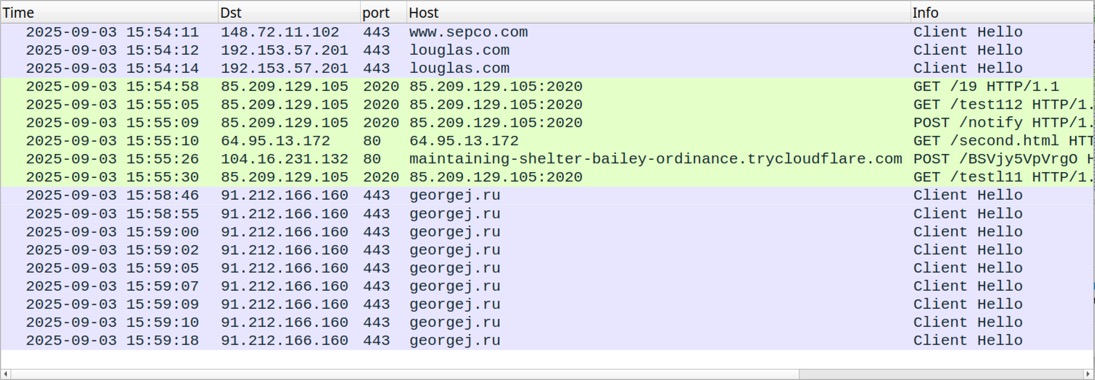Select the GET /second.html packet to 64.95.13.172
This screenshot has width=1095, height=380.
click(x=548, y=141)
